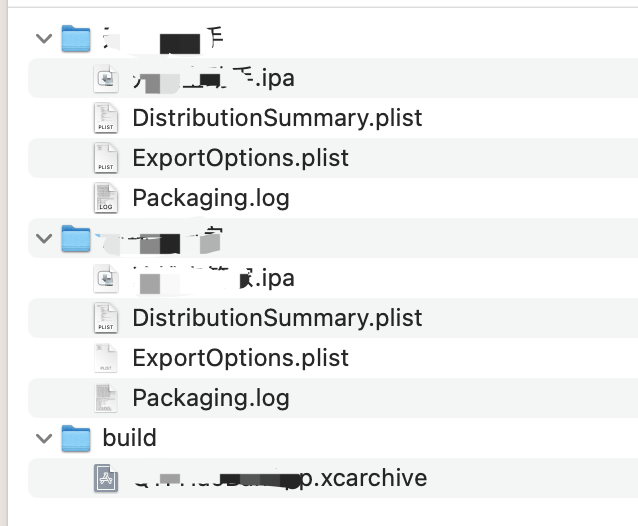Select the second ExportOptions.plist file name
The height and width of the screenshot is (526, 638).
(x=240, y=358)
